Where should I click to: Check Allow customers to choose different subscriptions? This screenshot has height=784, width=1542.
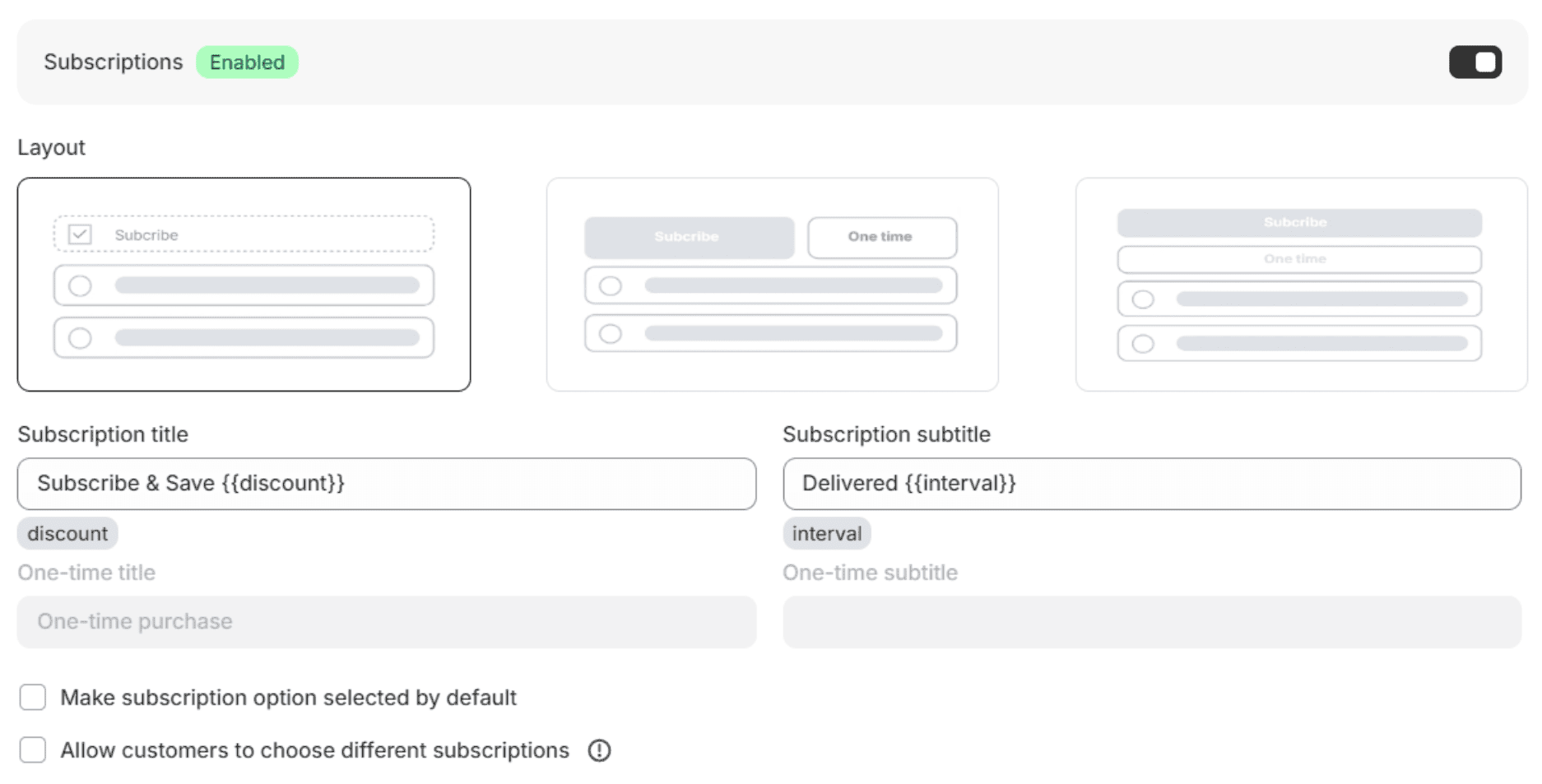(33, 750)
